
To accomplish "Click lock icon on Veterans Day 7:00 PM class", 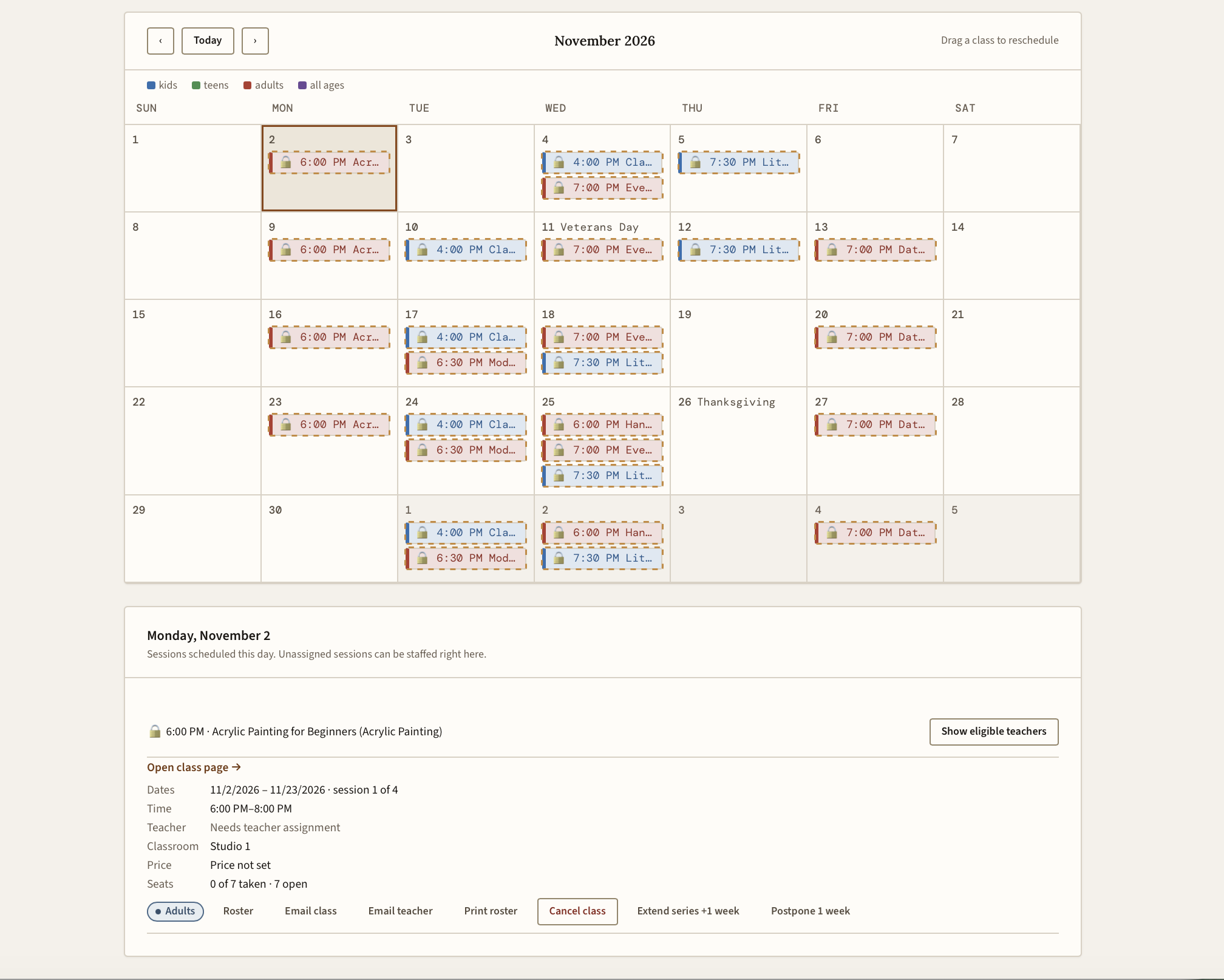I will pyautogui.click(x=559, y=250).
